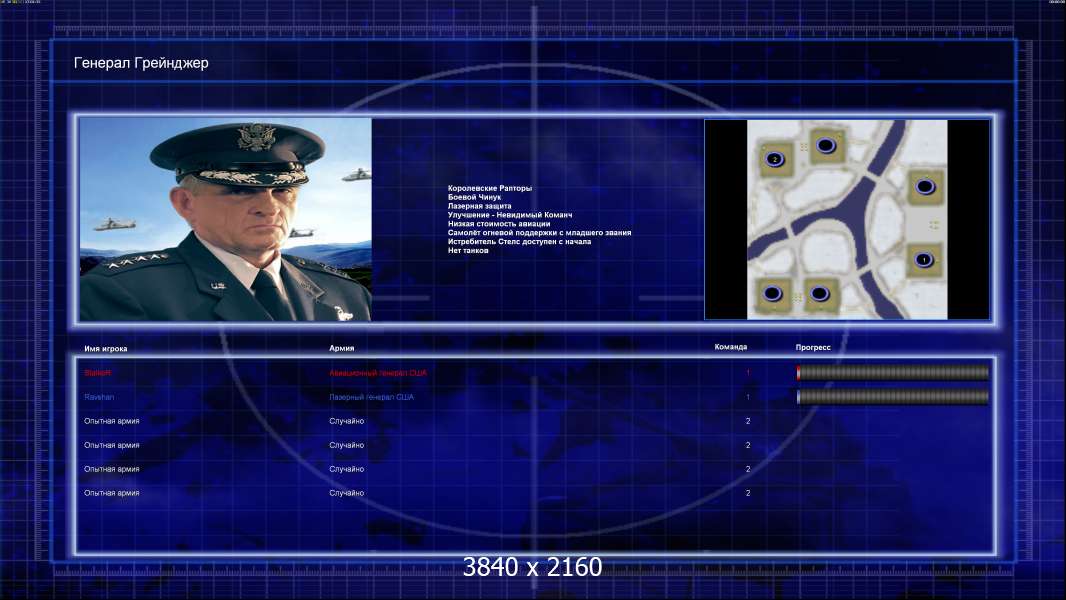
Task: Select unnumbered start position above marker 1
Action: coord(925,186)
